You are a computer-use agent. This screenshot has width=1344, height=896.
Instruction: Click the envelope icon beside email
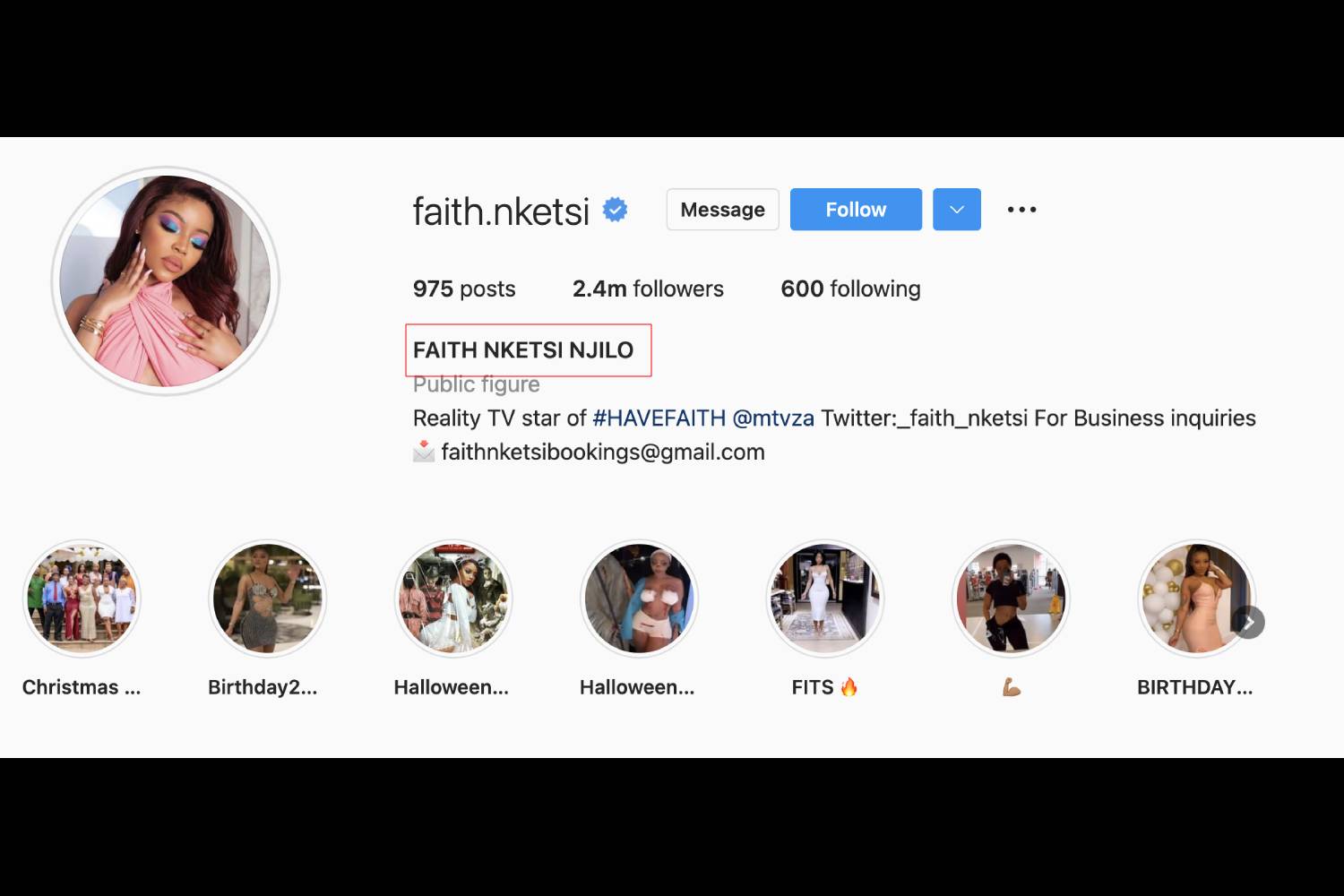[424, 452]
